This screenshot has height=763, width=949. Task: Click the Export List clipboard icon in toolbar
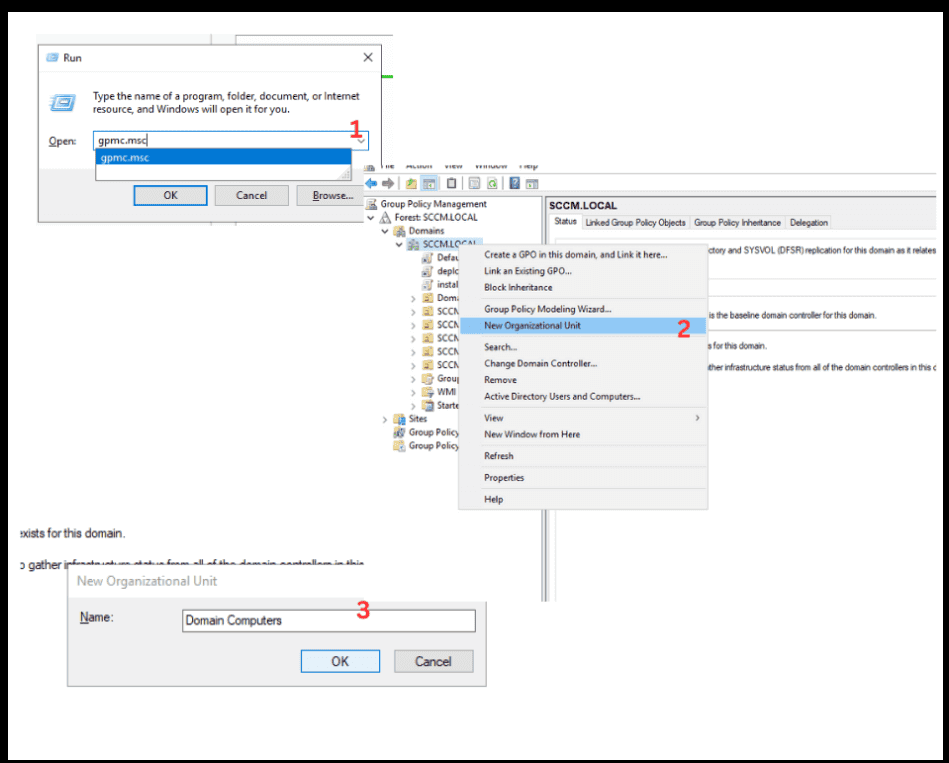coord(452,183)
